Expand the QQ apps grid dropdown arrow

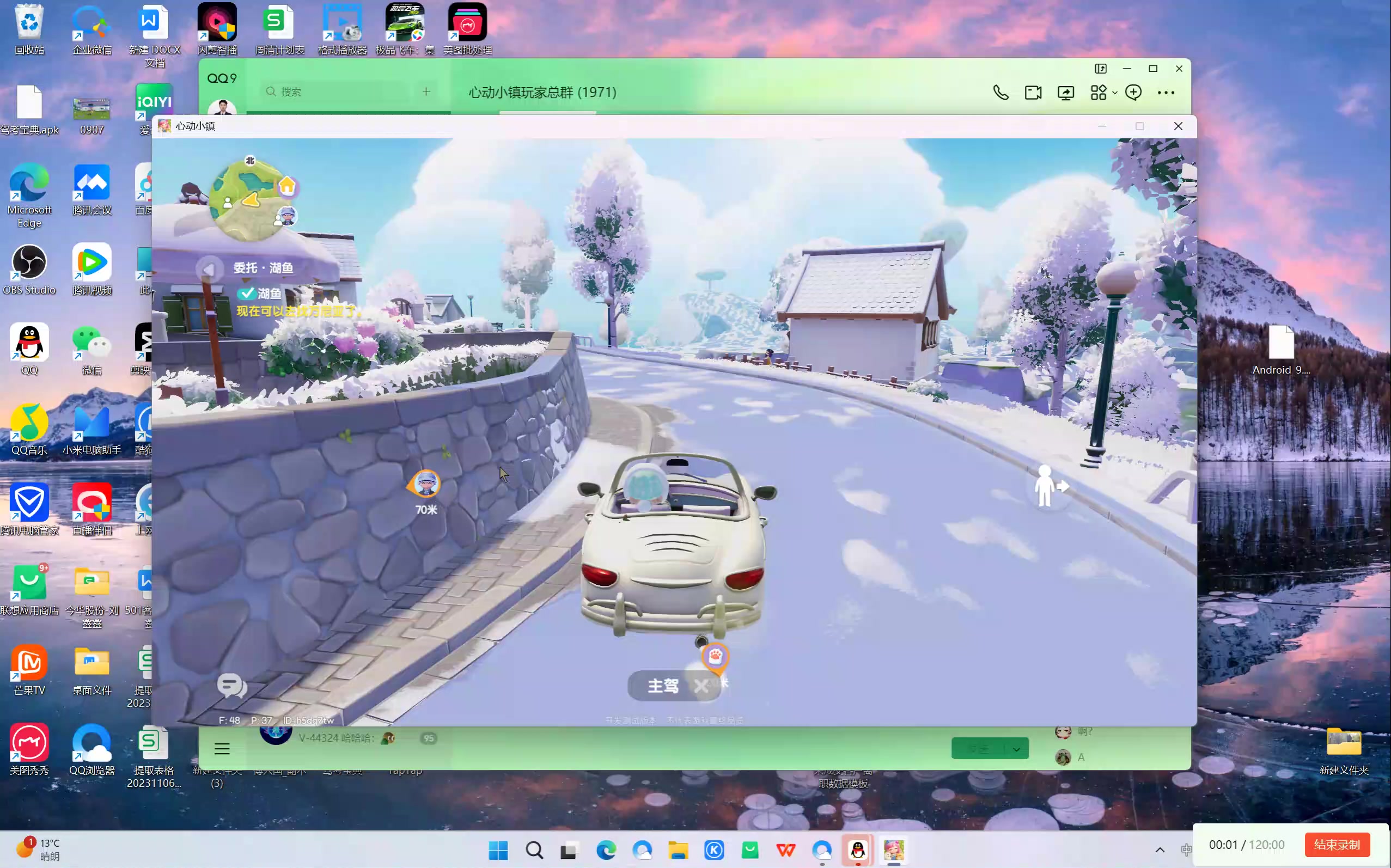[1114, 93]
